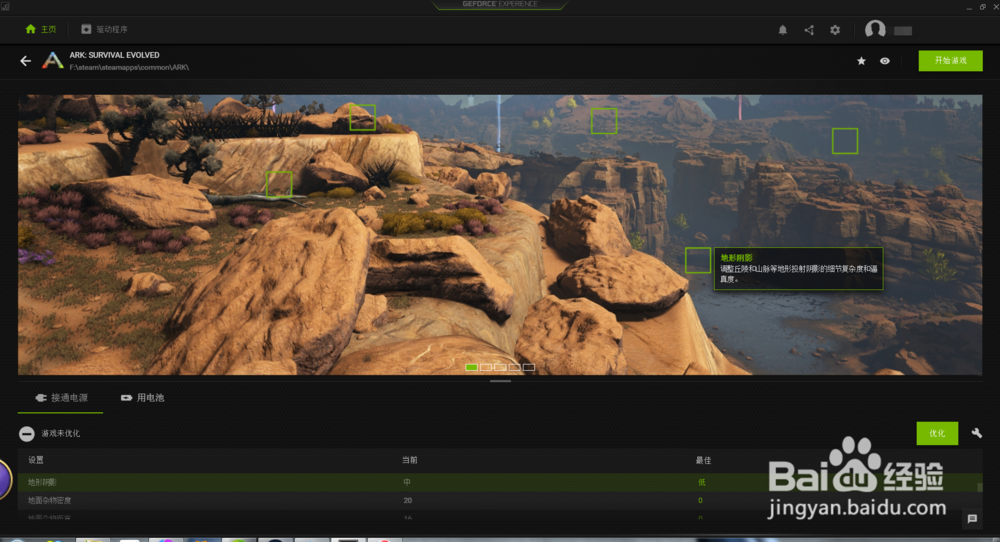Go back using the left arrow
This screenshot has height=542, width=1000.
(26, 61)
